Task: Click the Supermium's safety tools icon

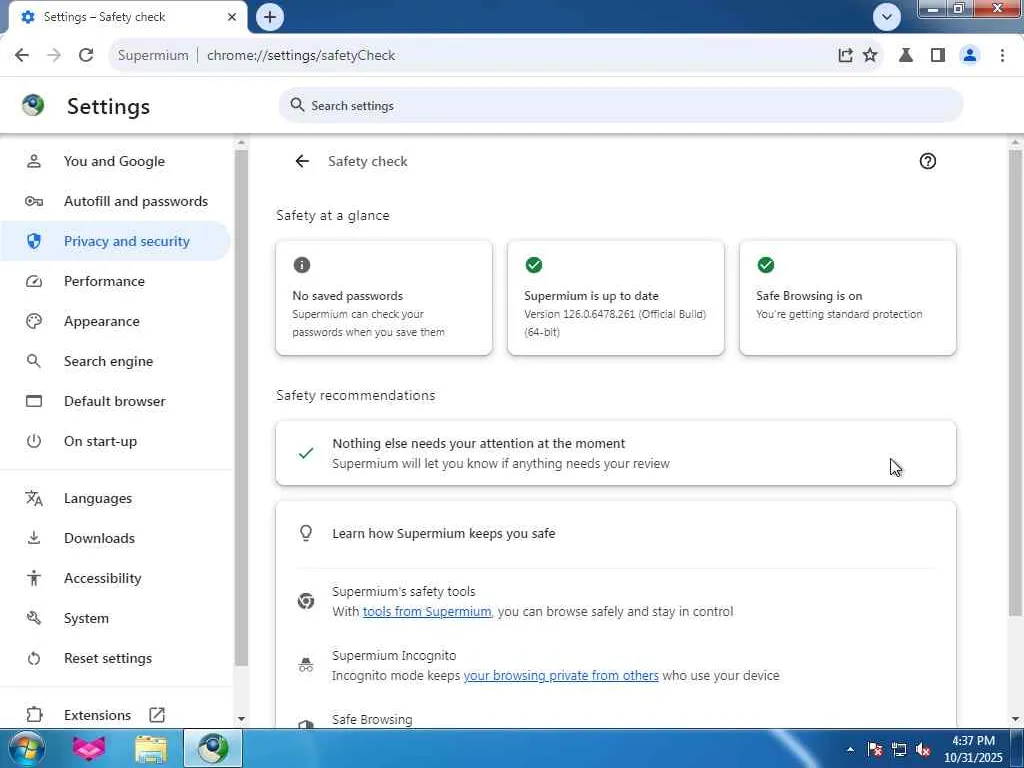Action: point(306,601)
